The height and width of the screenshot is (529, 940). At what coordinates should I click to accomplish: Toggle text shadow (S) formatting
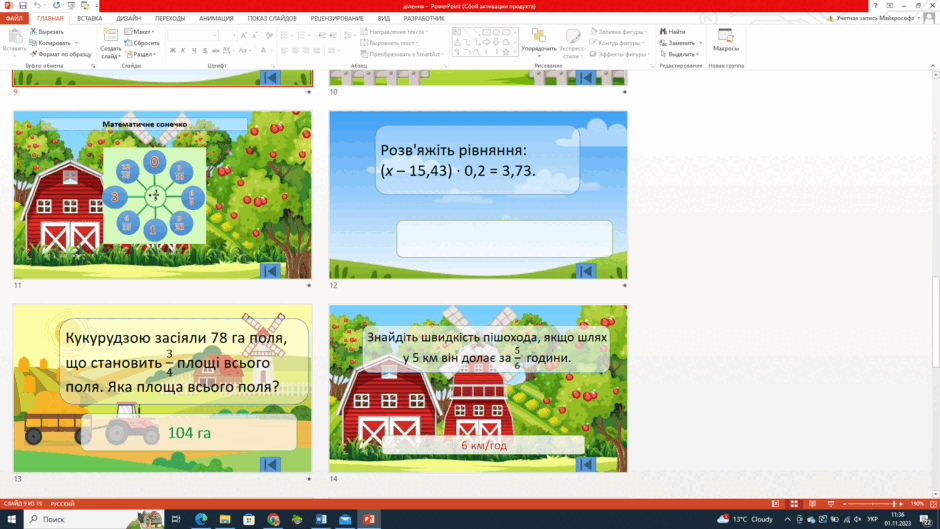(205, 51)
